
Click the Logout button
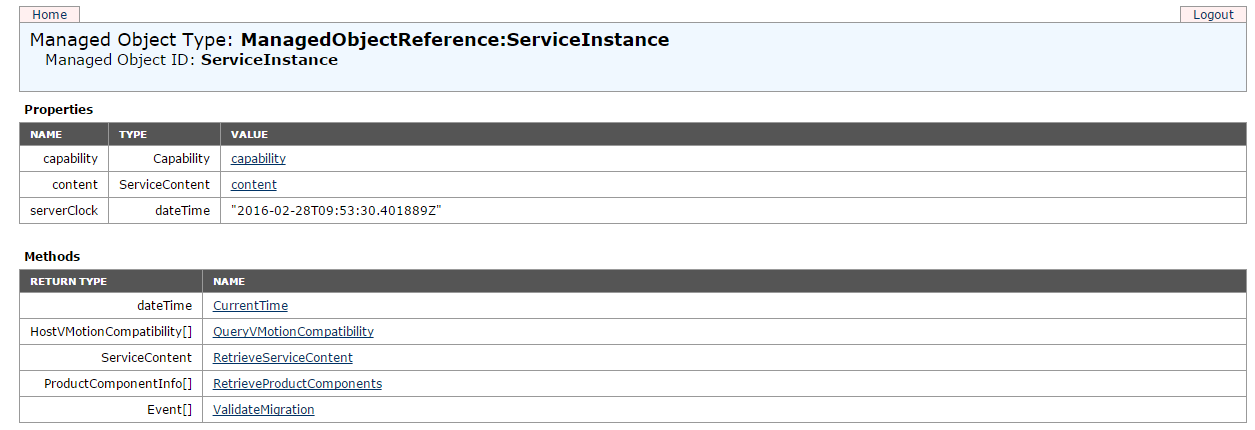[1213, 15]
